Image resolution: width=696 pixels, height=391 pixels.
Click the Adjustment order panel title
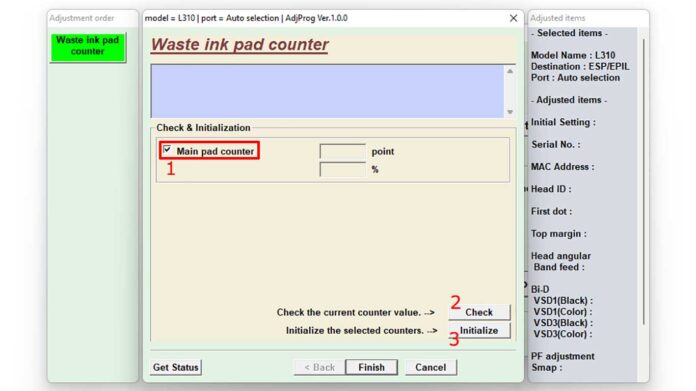[82, 18]
